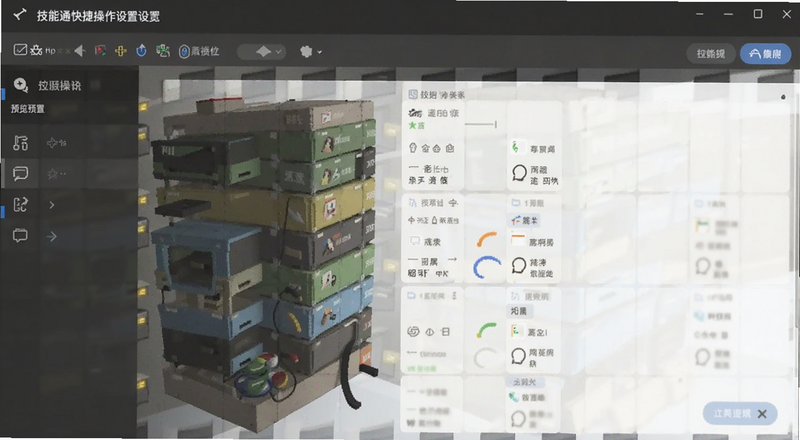Click the orange window icon entry
The width and height of the screenshot is (800, 440).
(x=518, y=240)
